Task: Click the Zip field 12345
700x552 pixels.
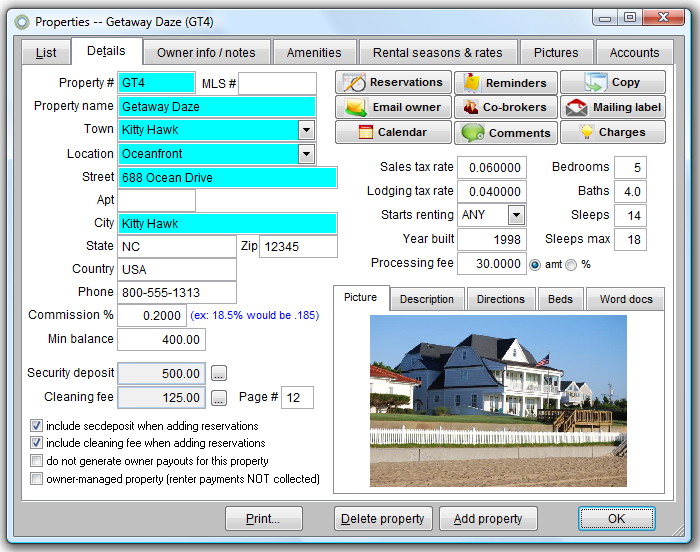Action: pos(298,247)
